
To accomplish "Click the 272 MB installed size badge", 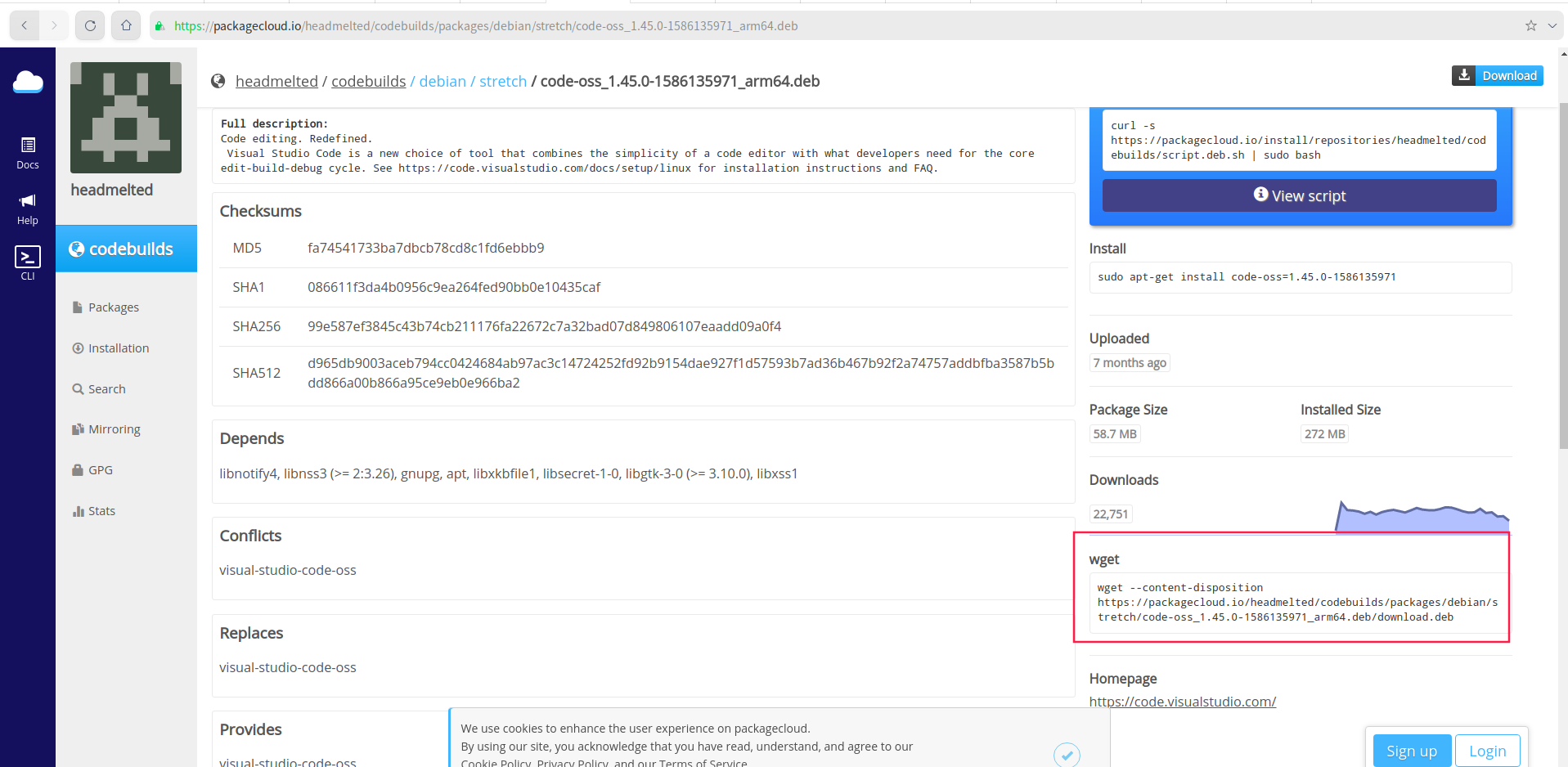I will tap(1324, 434).
